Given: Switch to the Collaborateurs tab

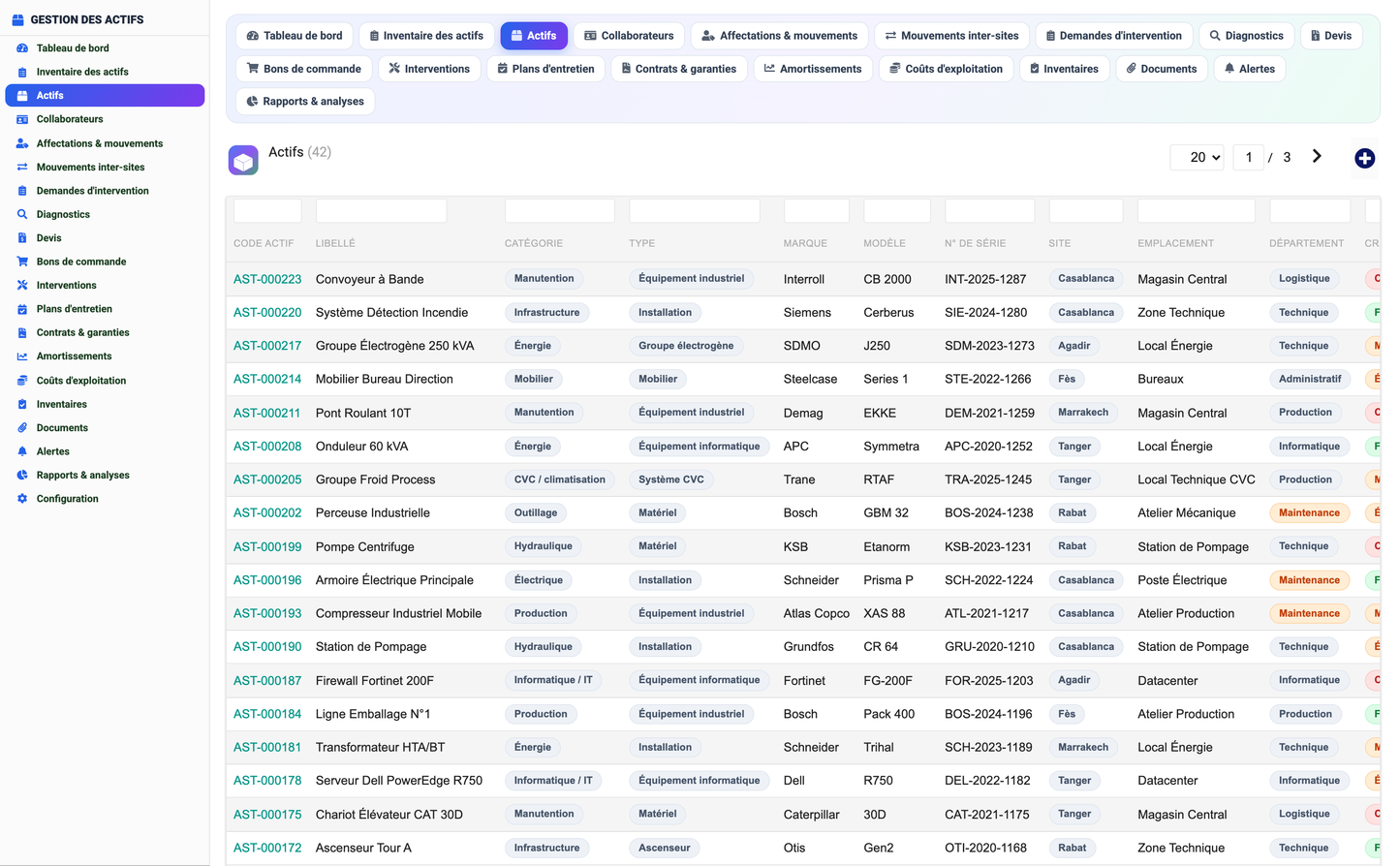Looking at the screenshot, I should coord(629,36).
